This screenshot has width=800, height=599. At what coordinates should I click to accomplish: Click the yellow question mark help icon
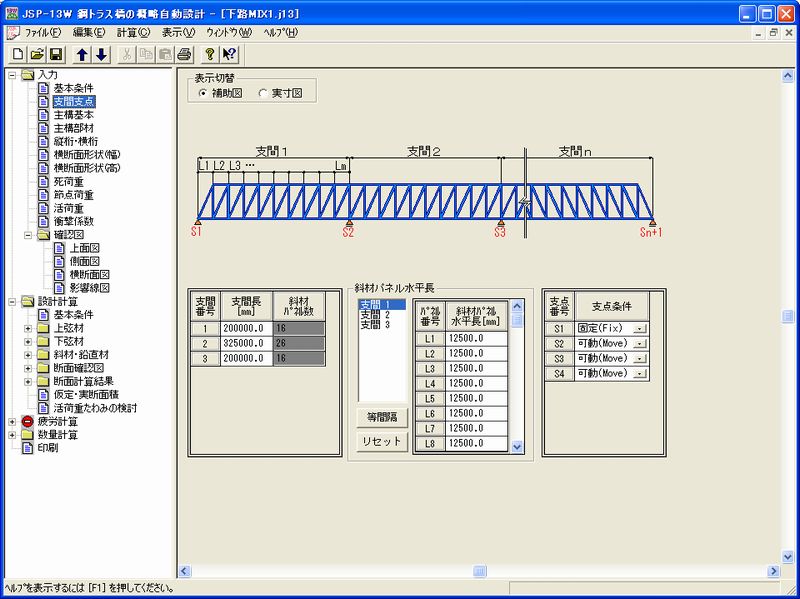[210, 54]
